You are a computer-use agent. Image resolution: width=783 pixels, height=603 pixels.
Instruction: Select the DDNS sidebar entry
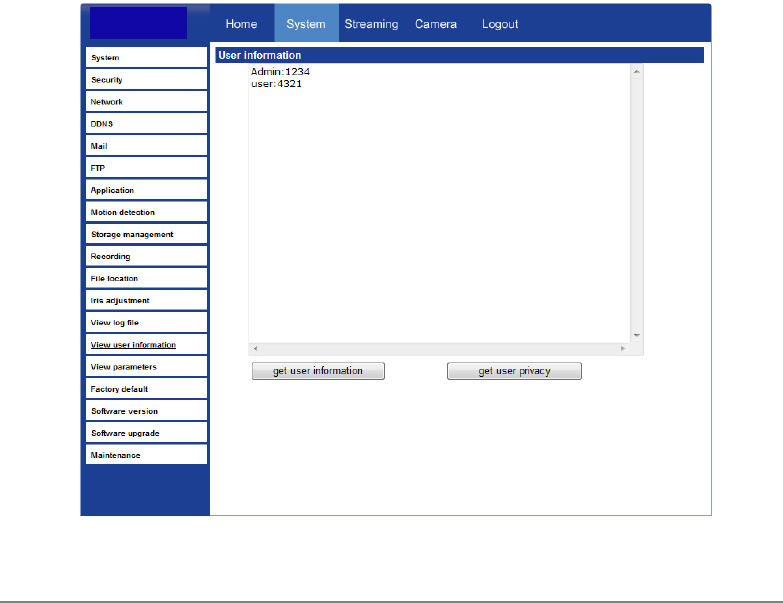point(146,124)
